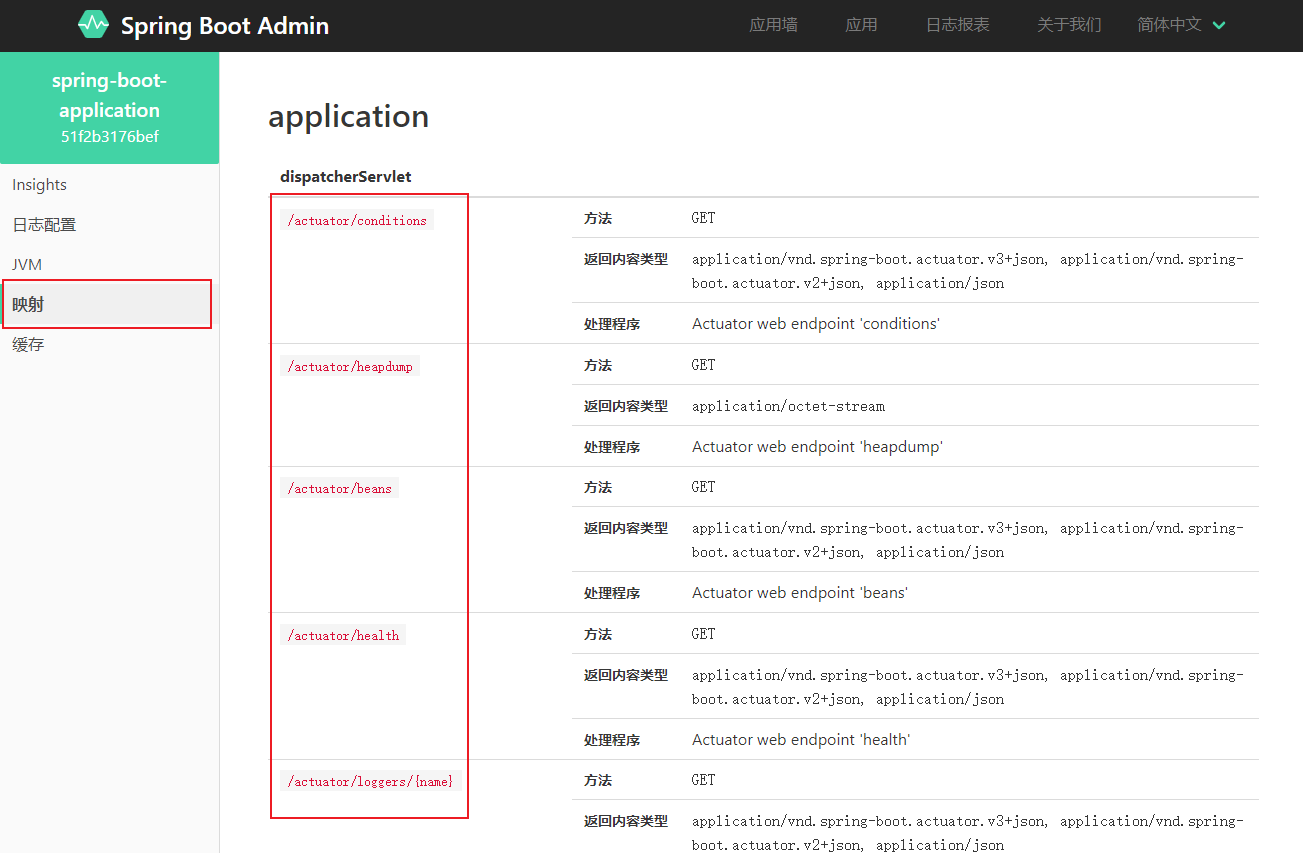Viewport: 1303px width, 853px height.
Task: Click the Spring Boot Admin logo icon
Action: click(93, 25)
